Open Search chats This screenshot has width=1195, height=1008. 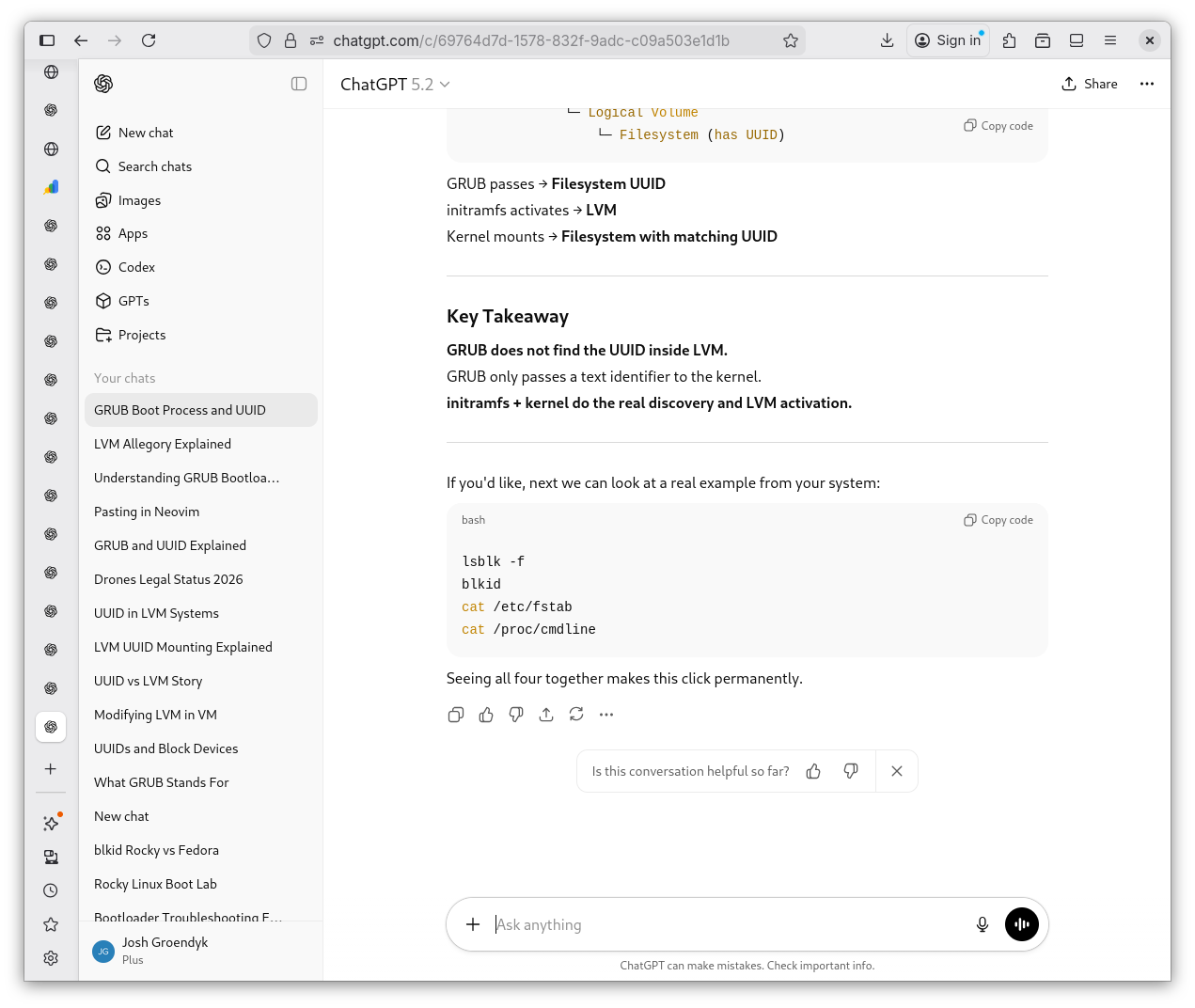155,166
